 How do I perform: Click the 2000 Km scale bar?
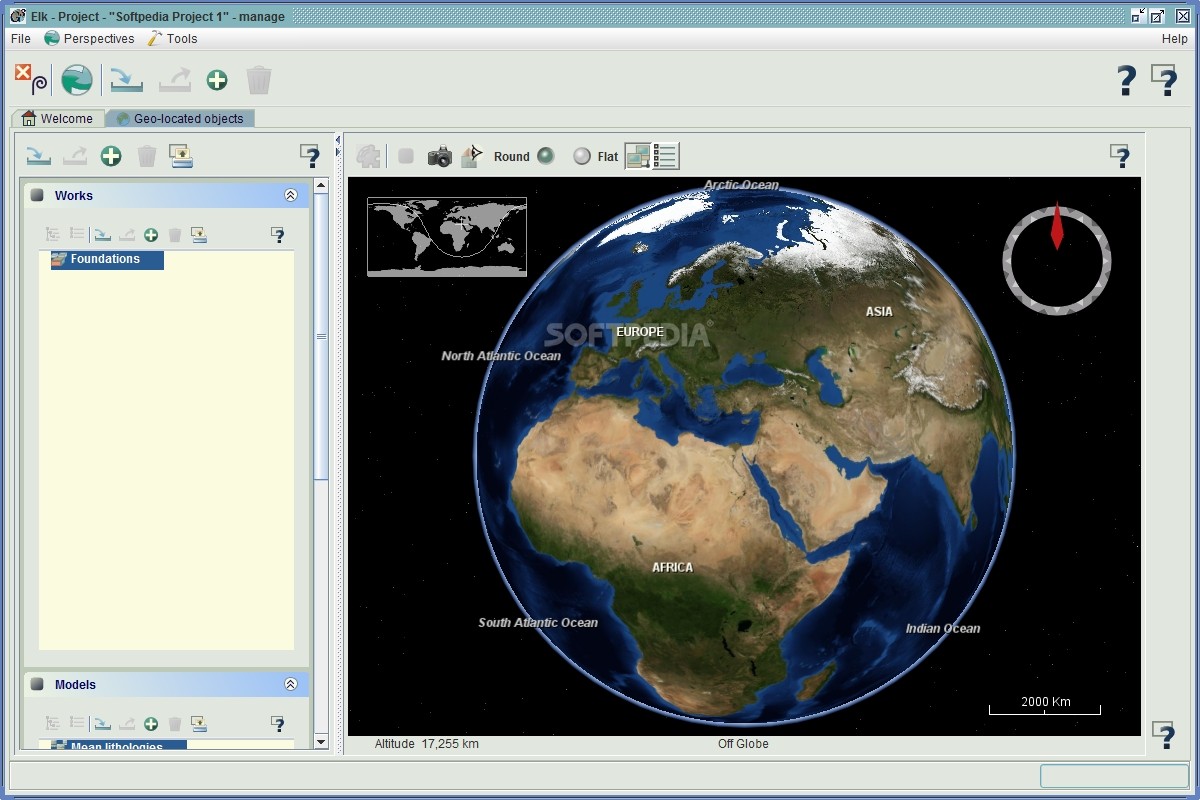1045,707
